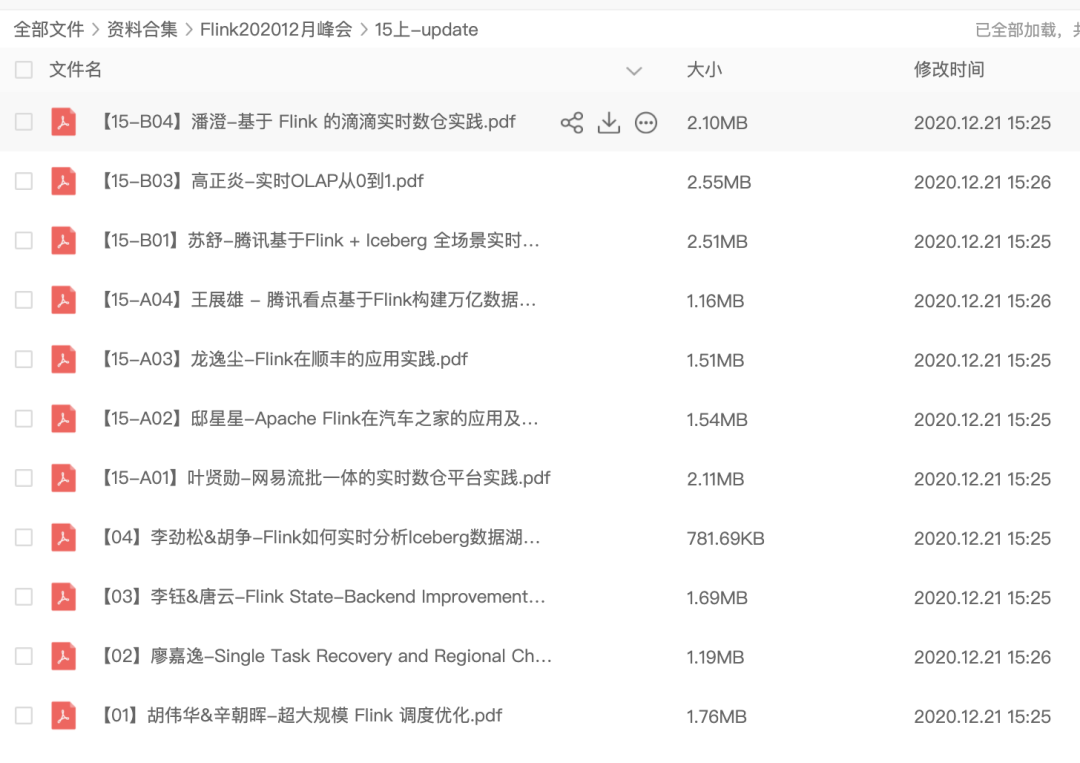Check the box for 【02】廖嘉逸 file
Viewport: 1080px width, 763px height.
click(23, 656)
